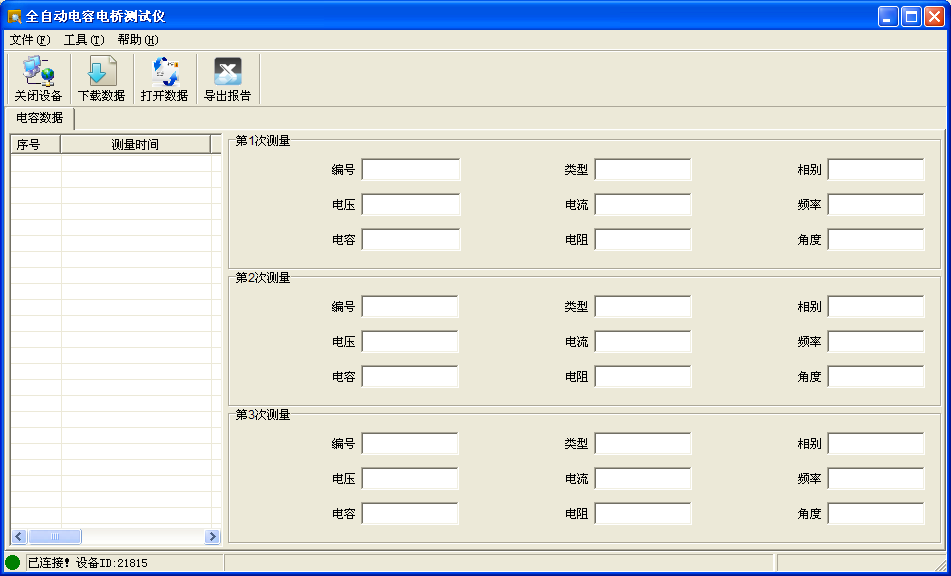Focus the 相别 field in 第3次测量
The width and height of the screenshot is (951, 576).
(876, 444)
